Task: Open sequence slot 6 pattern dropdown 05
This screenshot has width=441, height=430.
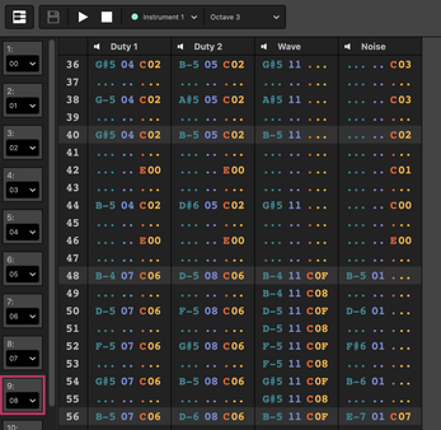Action: pos(22,274)
